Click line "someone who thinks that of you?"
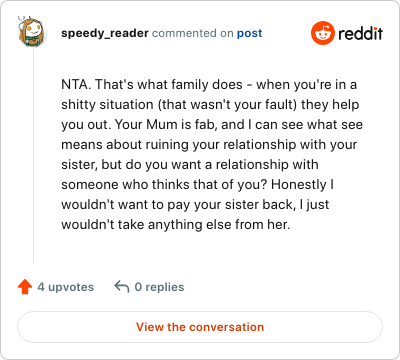400x360 pixels. (x=197, y=185)
